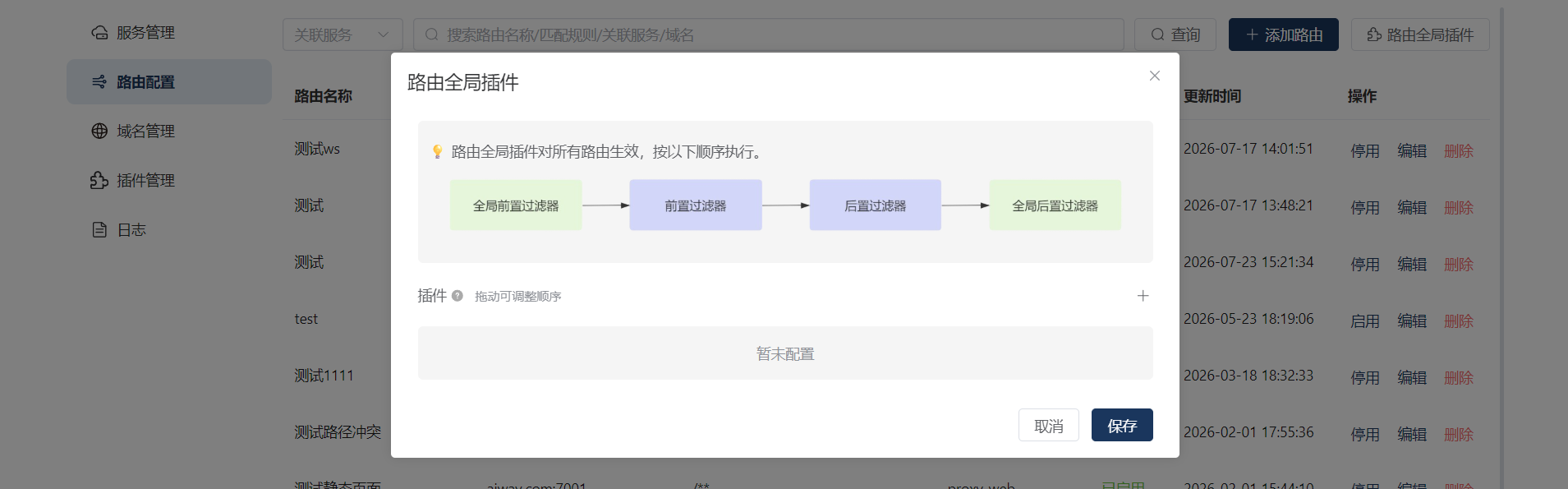Click the 测试路径冲突 route name
This screenshot has height=489, width=1568.
click(x=338, y=432)
